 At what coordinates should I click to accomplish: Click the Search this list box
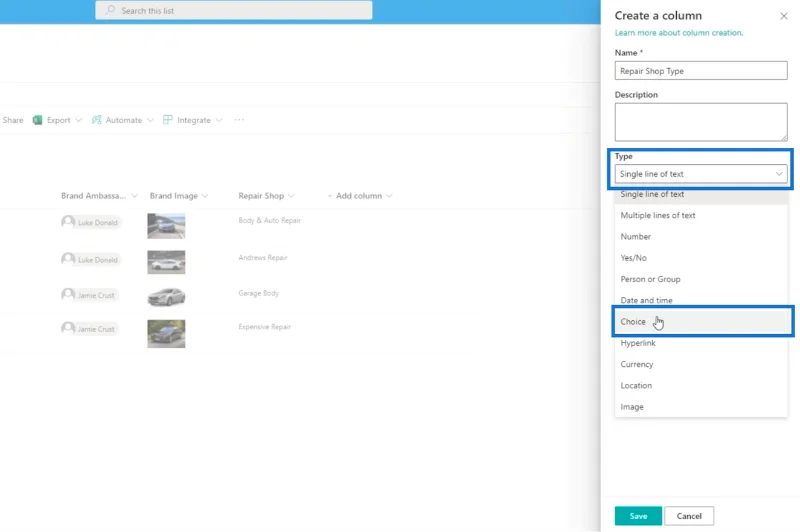coord(234,10)
